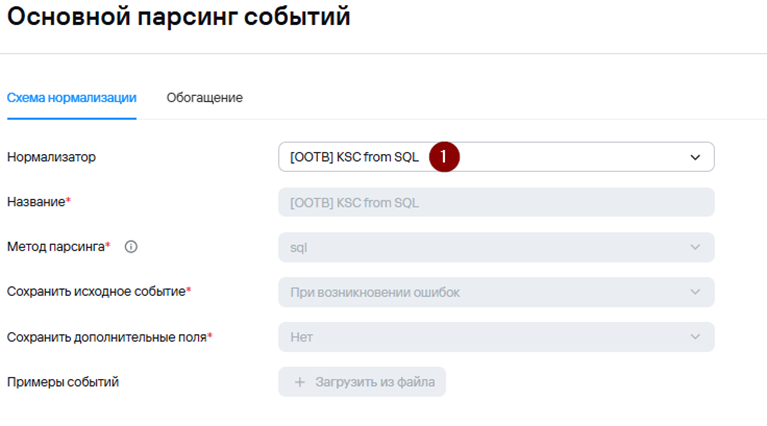Click info icon next to Метод парсинга
The height and width of the screenshot is (426, 767).
click(x=131, y=247)
